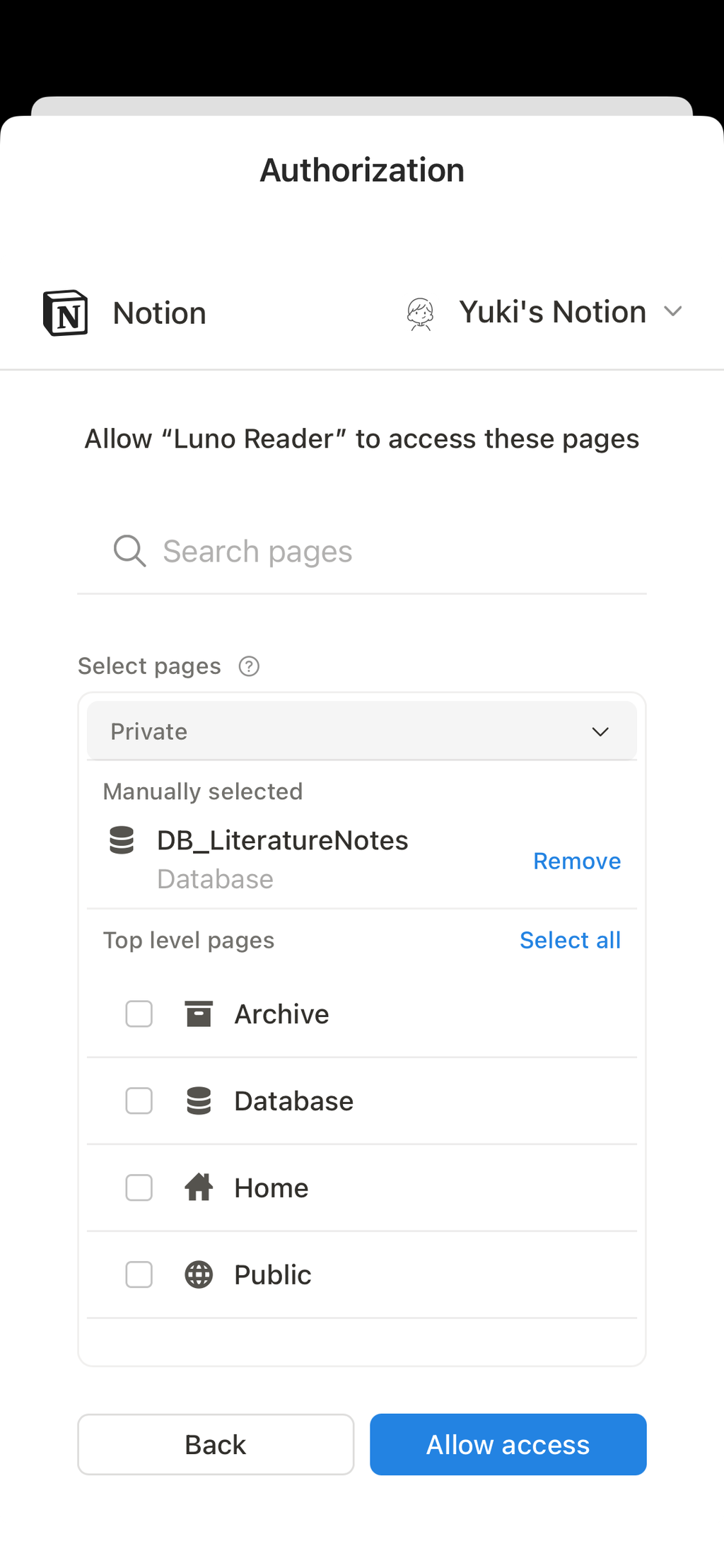
Task: Click the DB_LiteratureNotes database icon
Action: click(122, 840)
